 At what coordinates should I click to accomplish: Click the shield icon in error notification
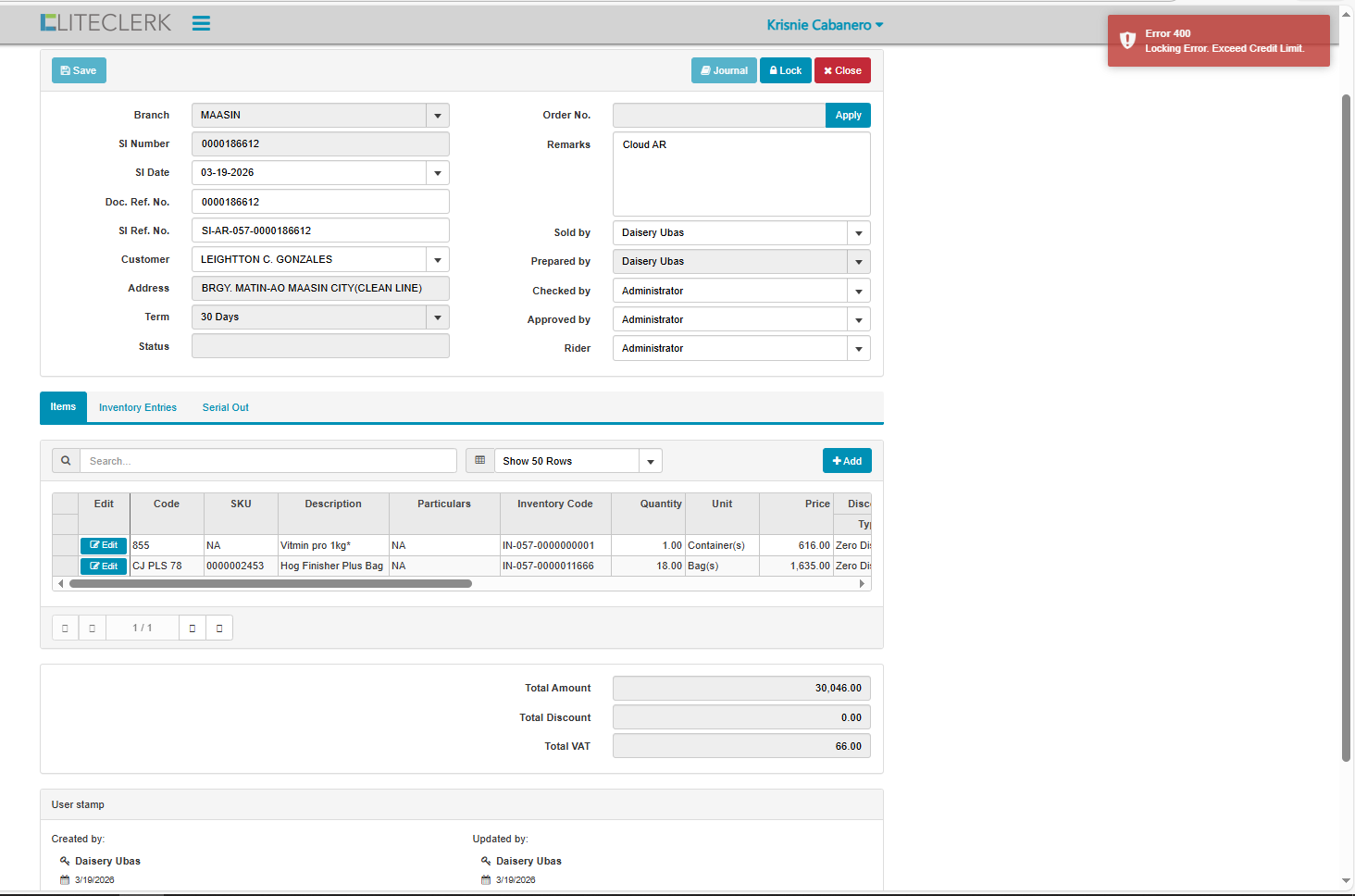1127,41
